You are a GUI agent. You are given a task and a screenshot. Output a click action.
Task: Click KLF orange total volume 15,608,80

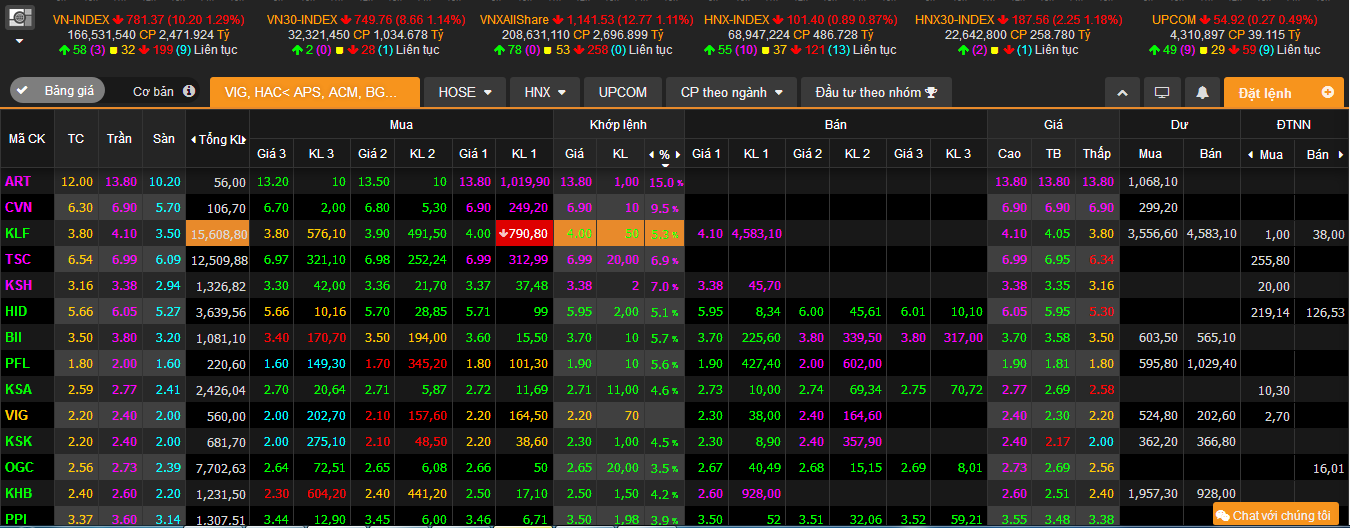[217, 233]
